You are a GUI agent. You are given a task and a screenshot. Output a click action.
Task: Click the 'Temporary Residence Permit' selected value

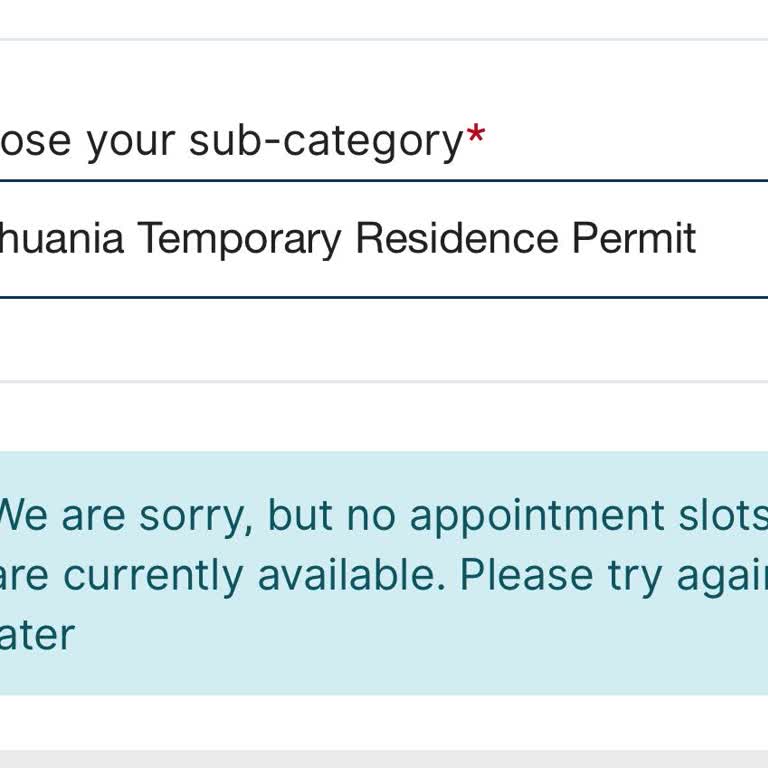pos(415,240)
